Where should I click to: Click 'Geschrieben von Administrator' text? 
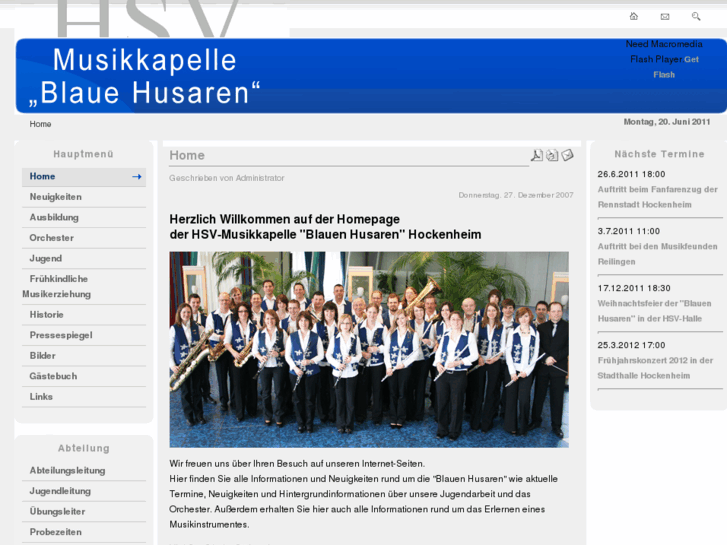pos(227,178)
